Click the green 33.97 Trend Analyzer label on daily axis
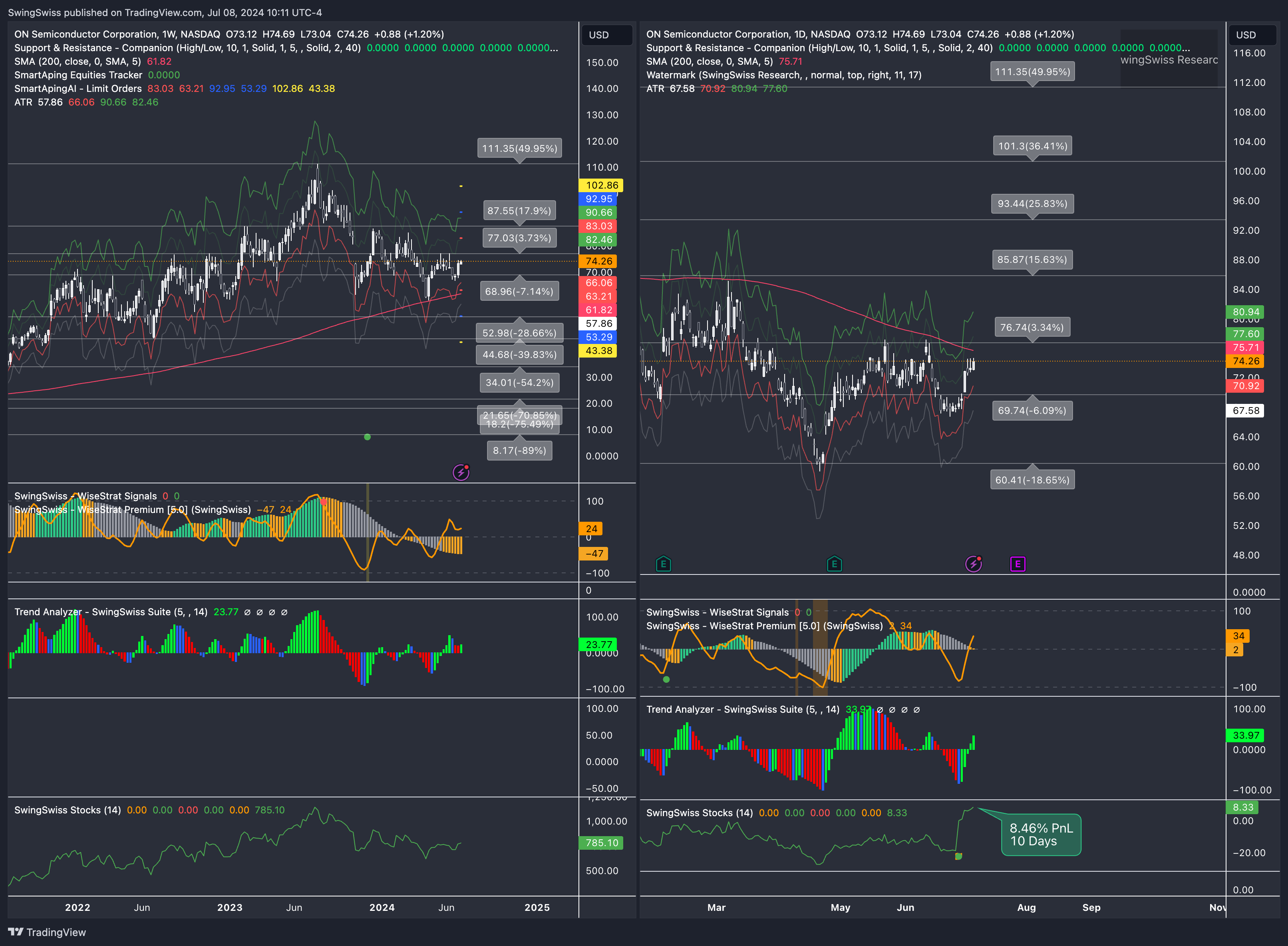This screenshot has height=946, width=1288. [x=1245, y=735]
